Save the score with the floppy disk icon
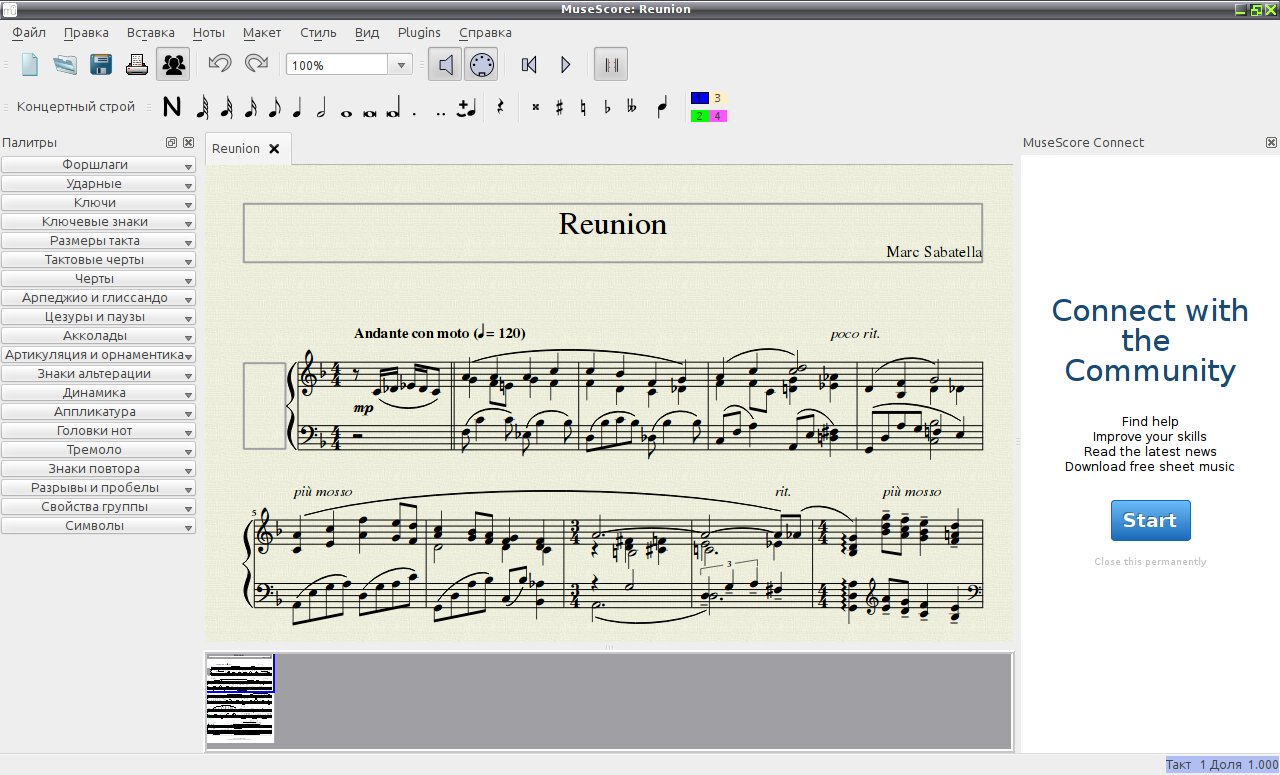The width and height of the screenshot is (1280, 775). point(101,65)
